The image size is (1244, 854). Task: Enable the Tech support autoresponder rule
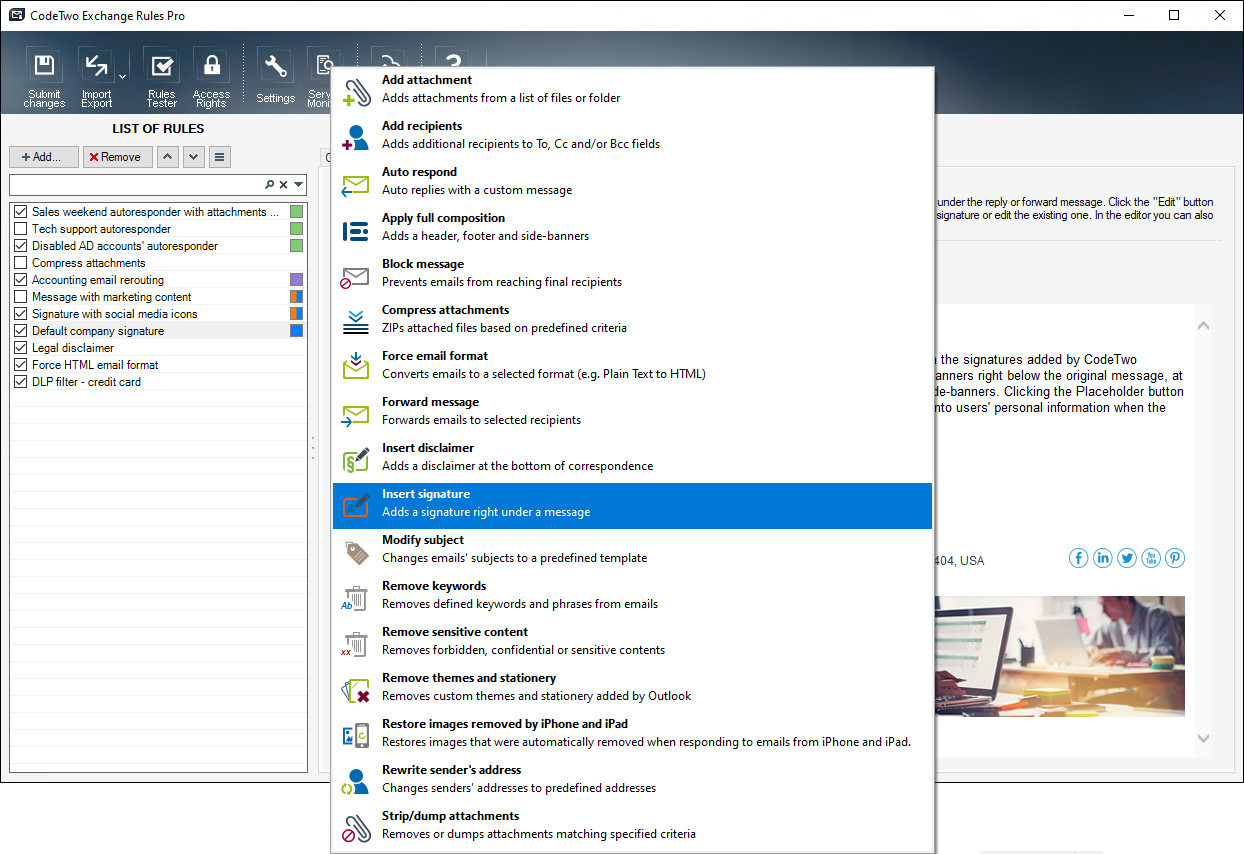click(21, 229)
